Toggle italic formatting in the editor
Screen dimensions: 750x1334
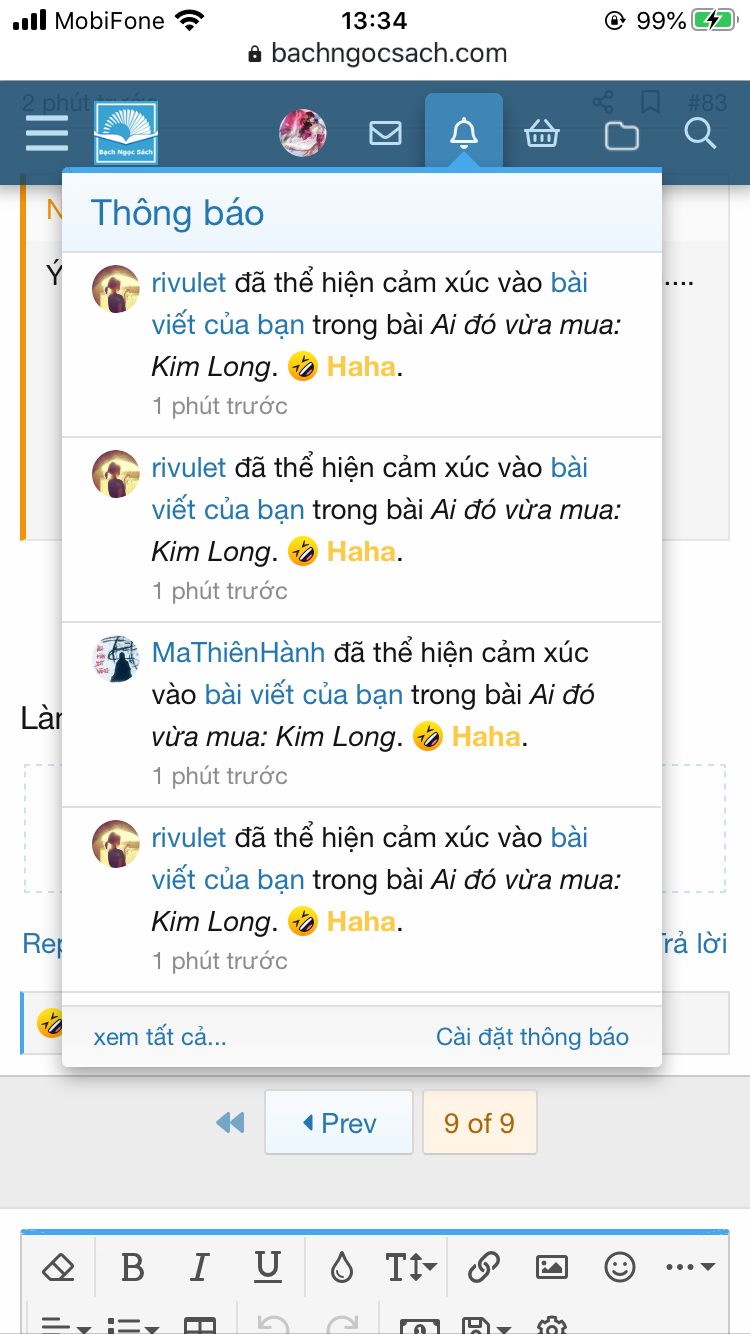tap(199, 1267)
